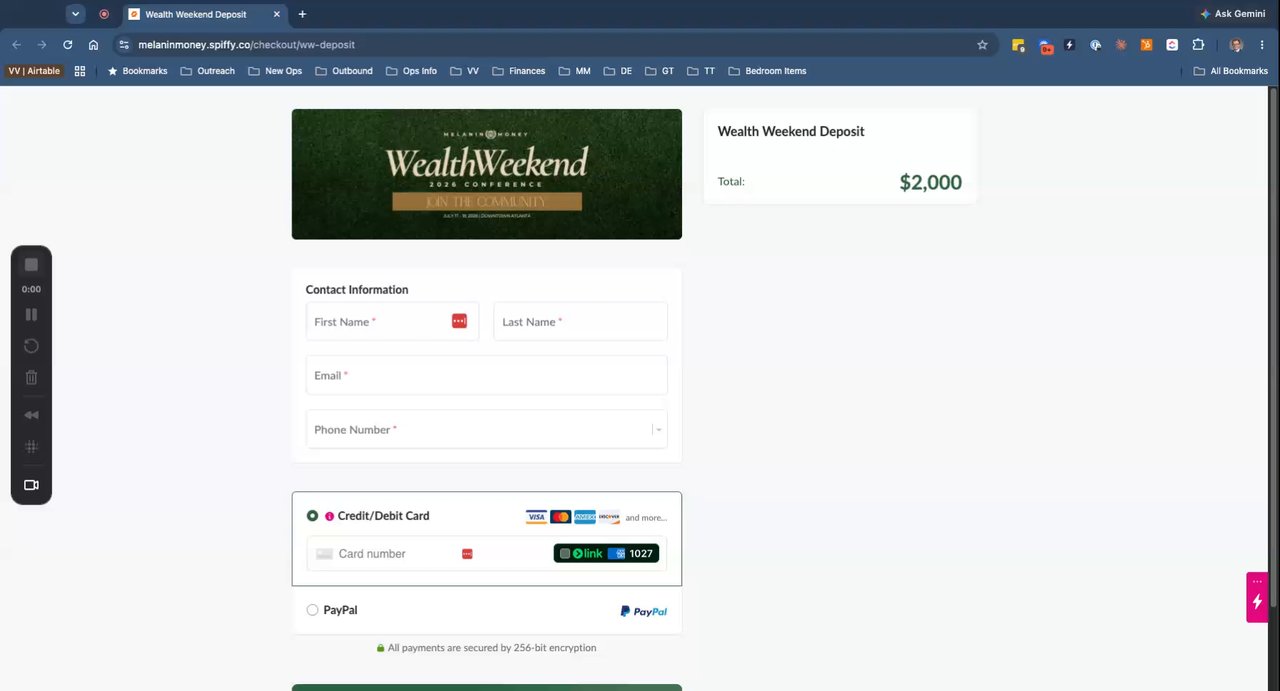Click the rewind icon in recorder toolbar

(31, 415)
